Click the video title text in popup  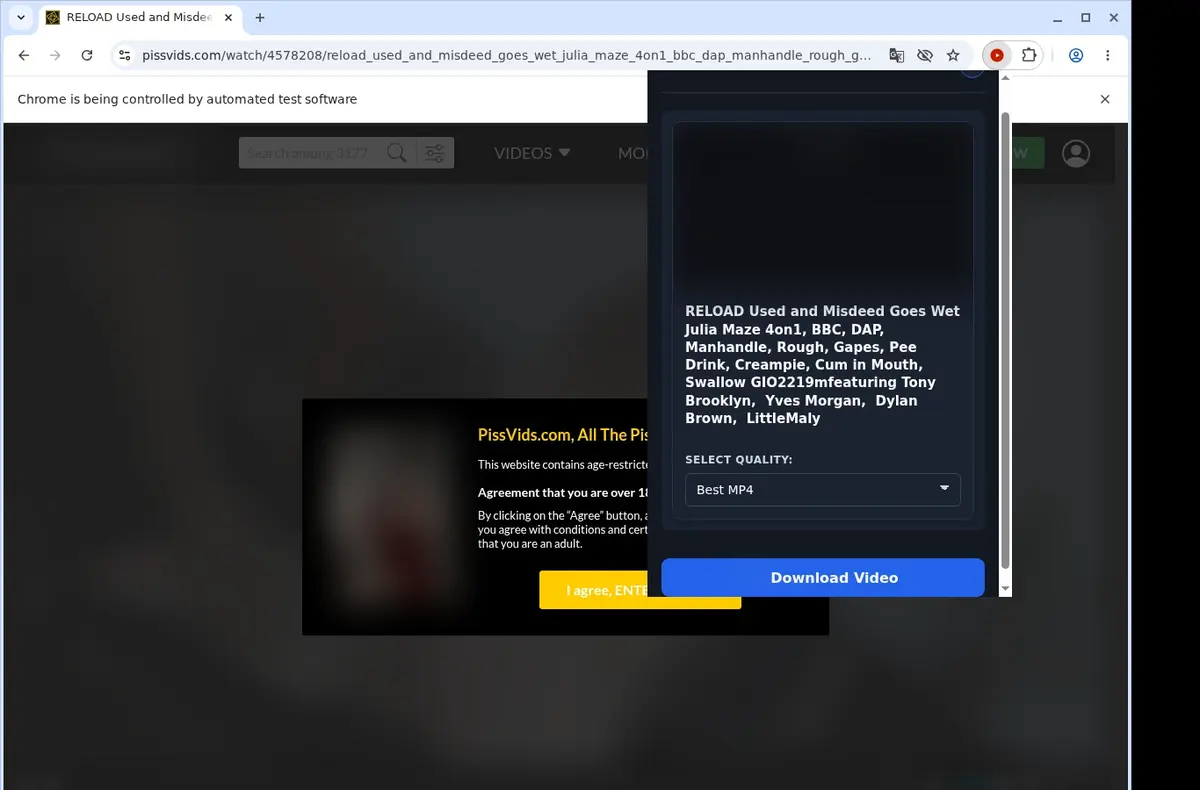822,365
